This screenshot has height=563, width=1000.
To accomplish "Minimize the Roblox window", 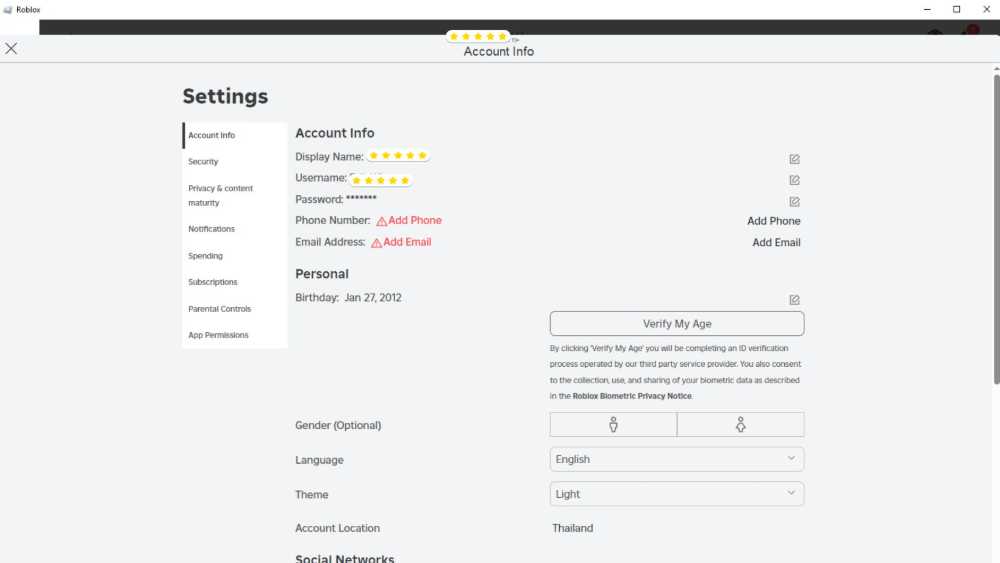I will pyautogui.click(x=927, y=10).
